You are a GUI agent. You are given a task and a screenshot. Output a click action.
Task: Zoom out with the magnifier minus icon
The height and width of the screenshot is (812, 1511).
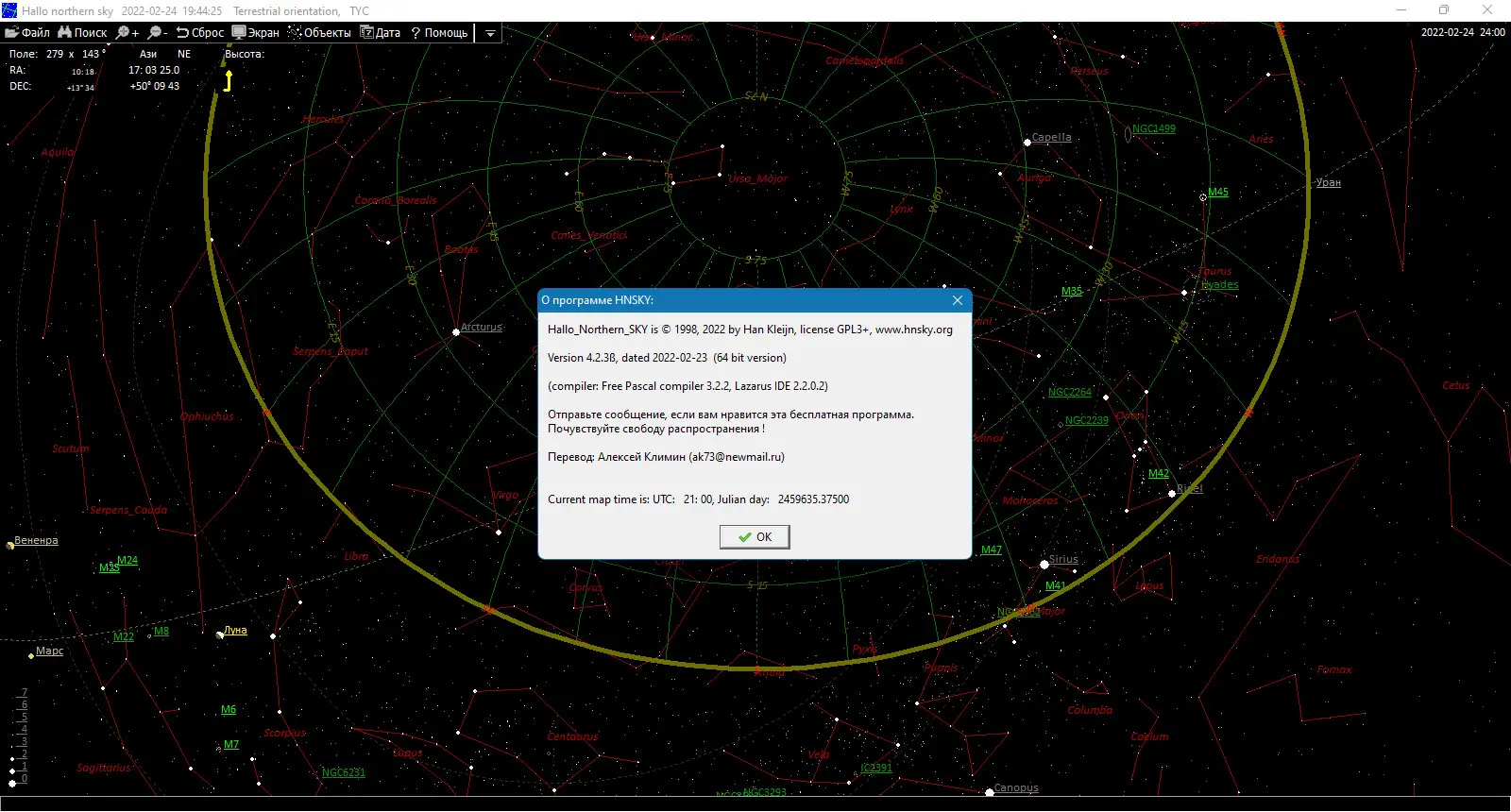158,33
